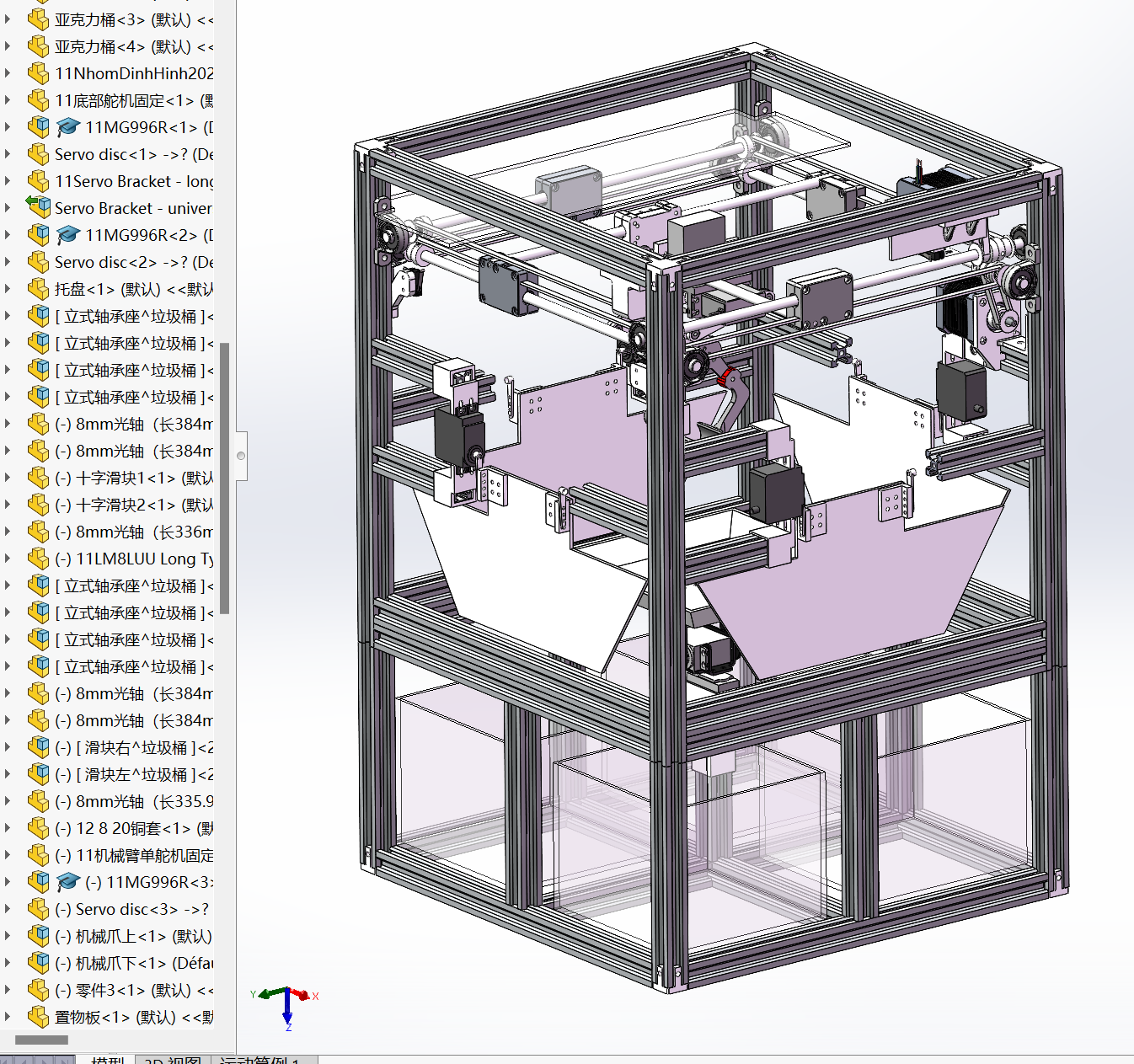This screenshot has width=1134, height=1064.
Task: Click the feature tree horizontal scrollbar thumb
Action: click(41, 1040)
